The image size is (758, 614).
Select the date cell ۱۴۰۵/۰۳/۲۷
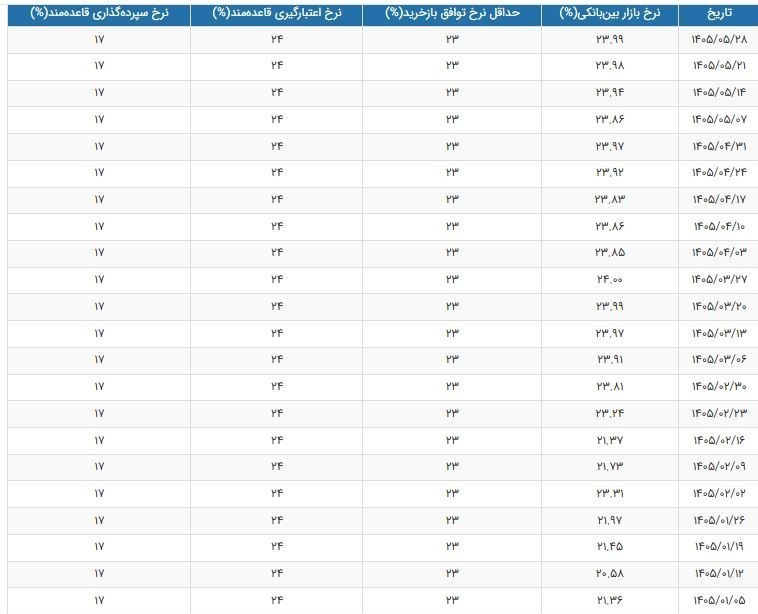pyautogui.click(x=718, y=280)
